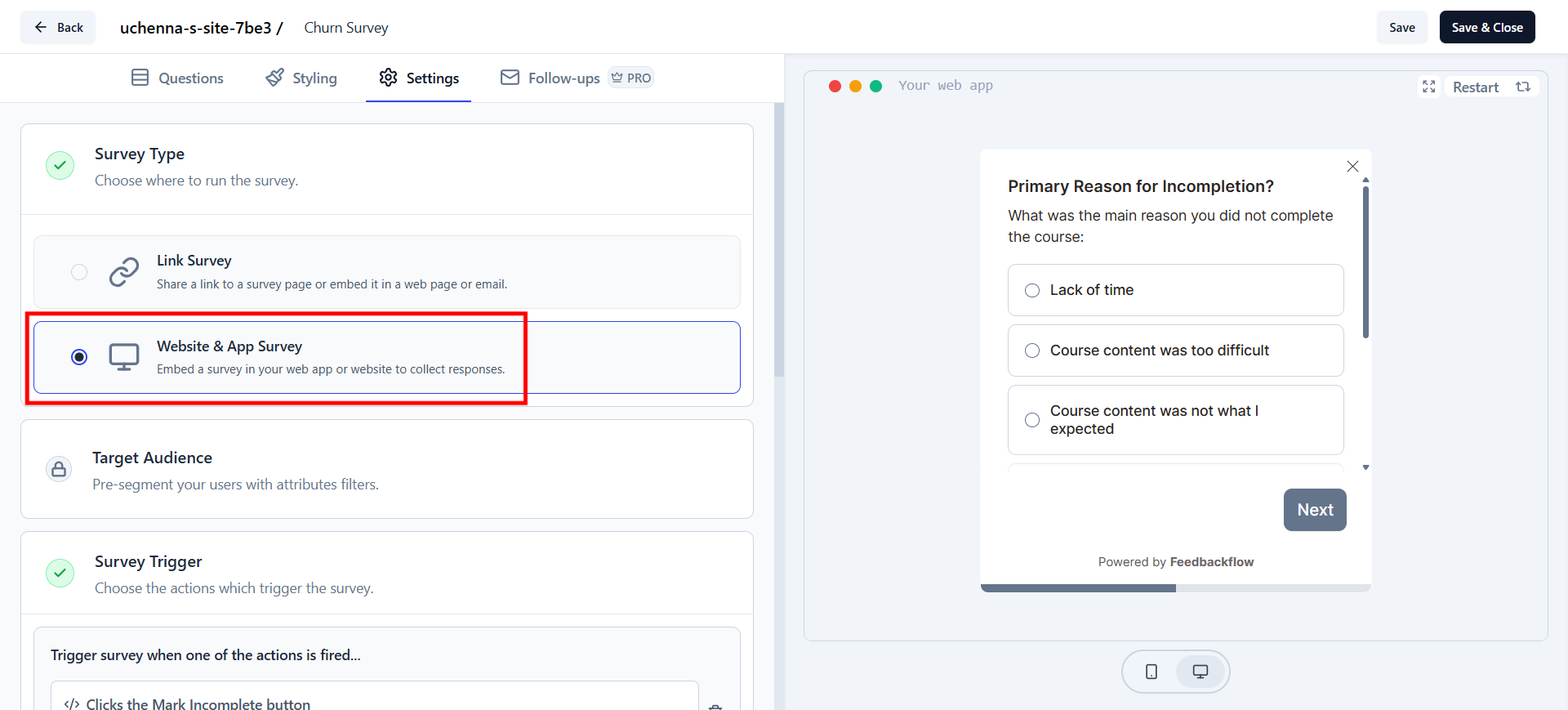This screenshot has width=1568, height=710.
Task: Click the Survey Trigger green checkmark icon
Action: [60, 573]
